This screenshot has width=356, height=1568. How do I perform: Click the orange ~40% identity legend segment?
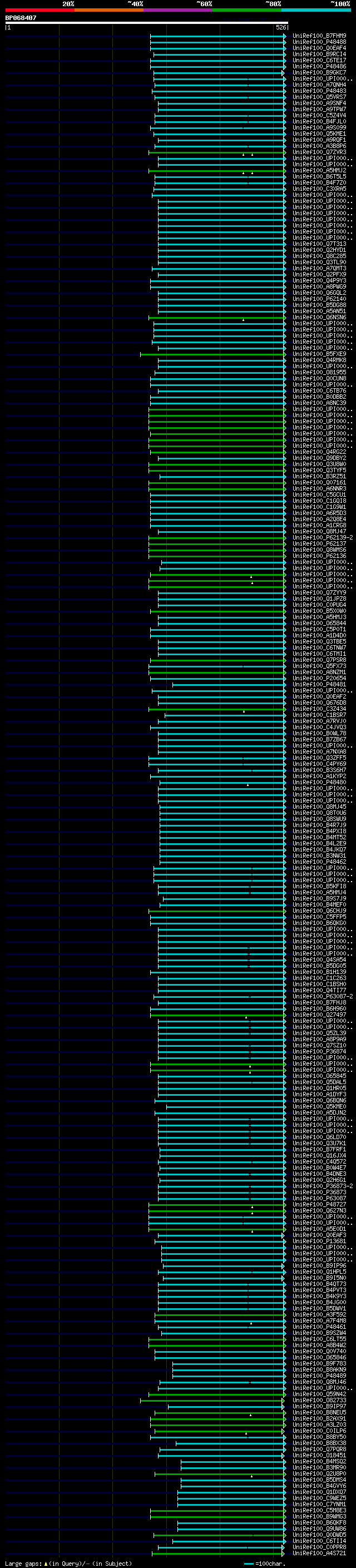click(109, 10)
